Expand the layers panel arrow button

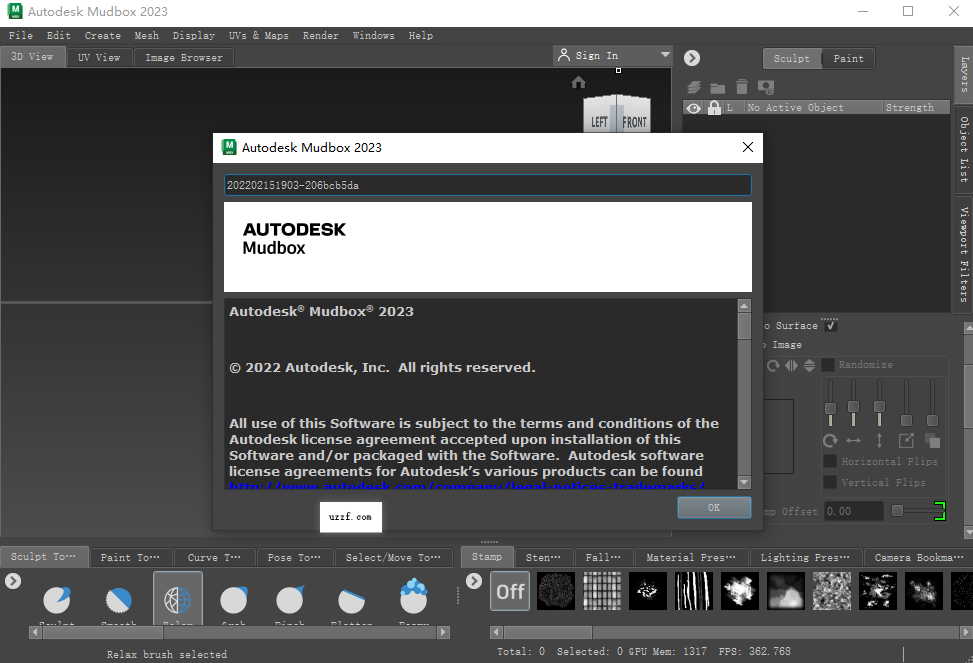[x=692, y=58]
